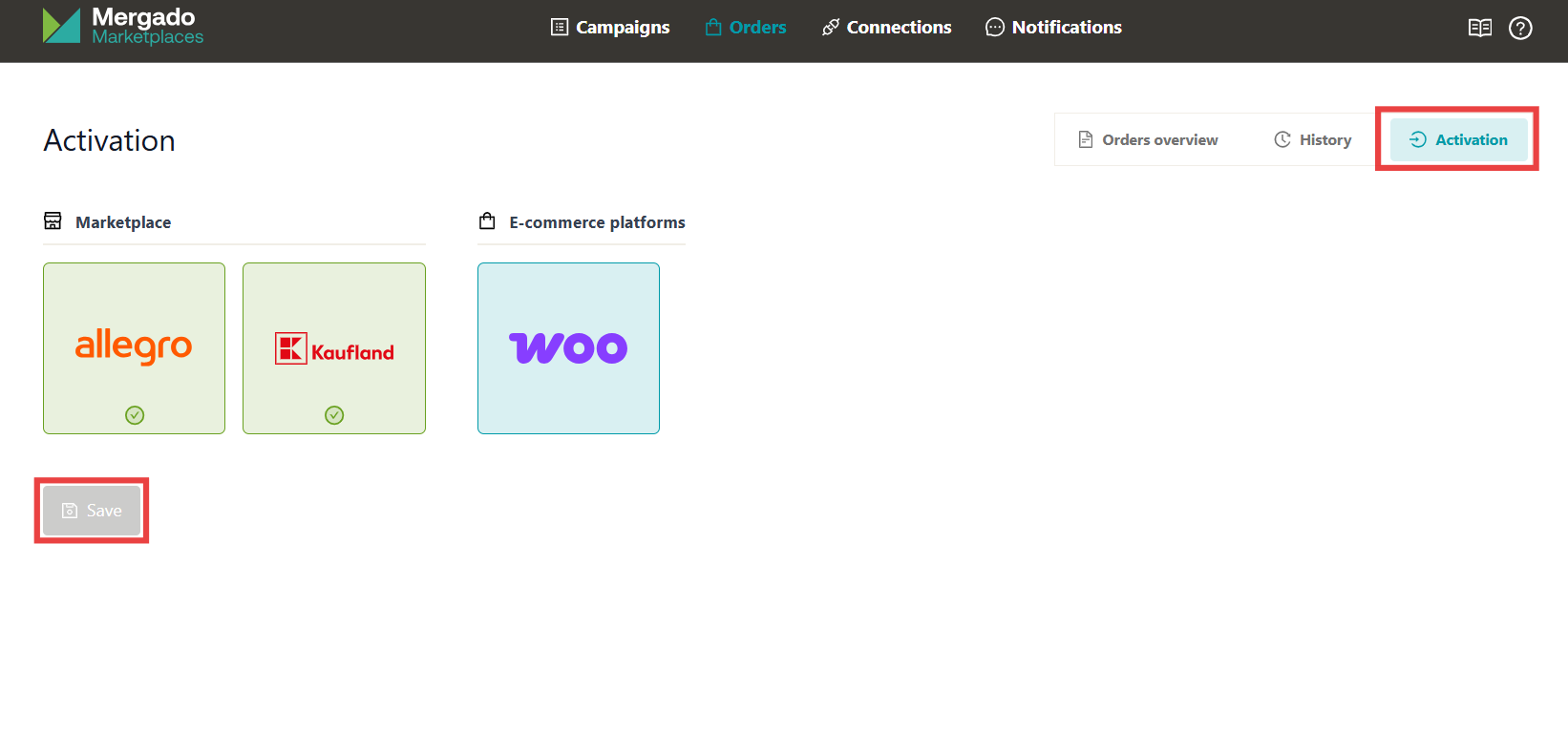Image resolution: width=1568 pixels, height=733 pixels.
Task: Select the Activation tab
Action: [1458, 140]
